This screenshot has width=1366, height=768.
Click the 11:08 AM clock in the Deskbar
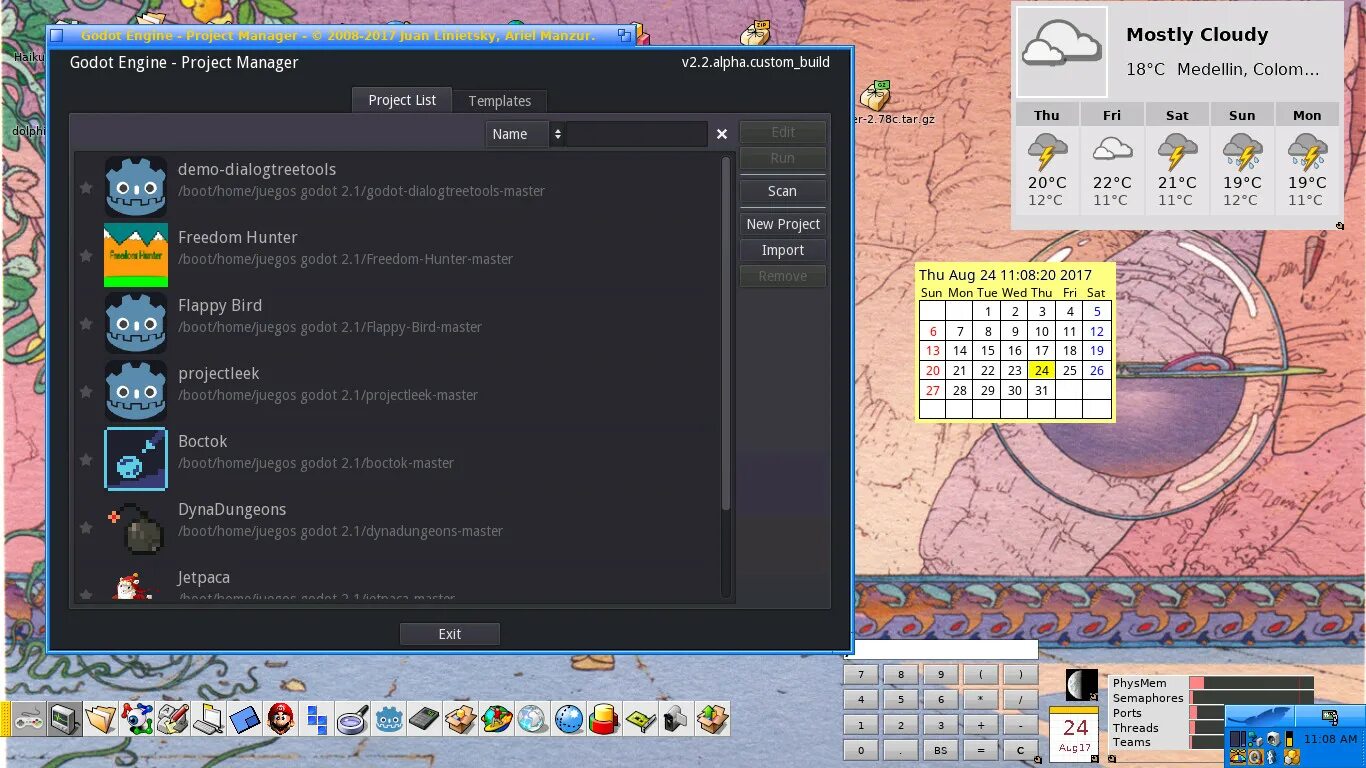click(x=1330, y=739)
